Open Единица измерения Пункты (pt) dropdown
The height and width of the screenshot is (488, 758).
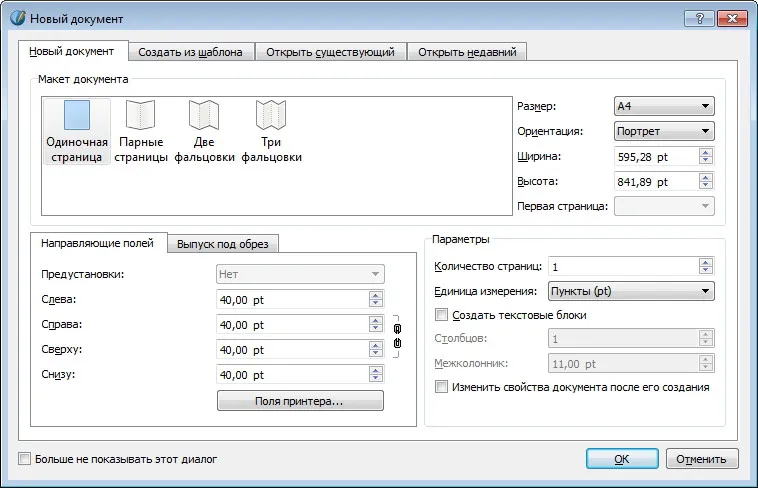tap(631, 291)
